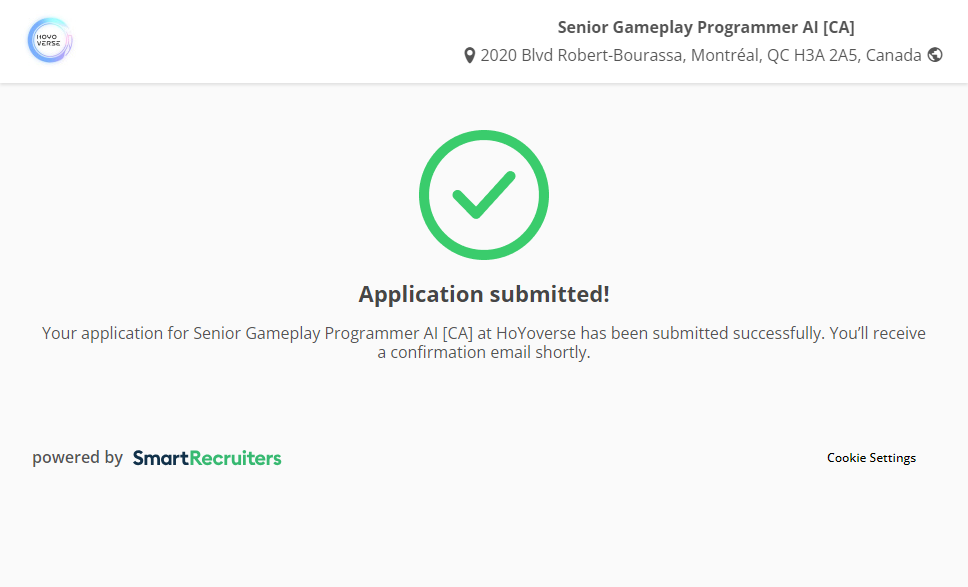Open Cookie Settings
The image size is (968, 587).
pyautogui.click(x=871, y=458)
